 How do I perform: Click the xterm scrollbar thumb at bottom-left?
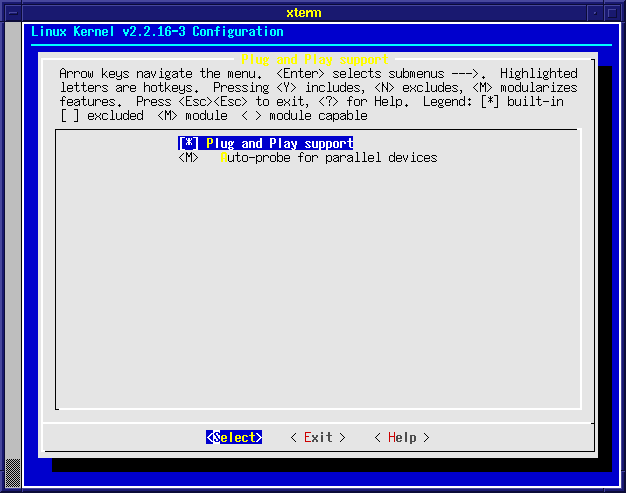click(x=13, y=471)
